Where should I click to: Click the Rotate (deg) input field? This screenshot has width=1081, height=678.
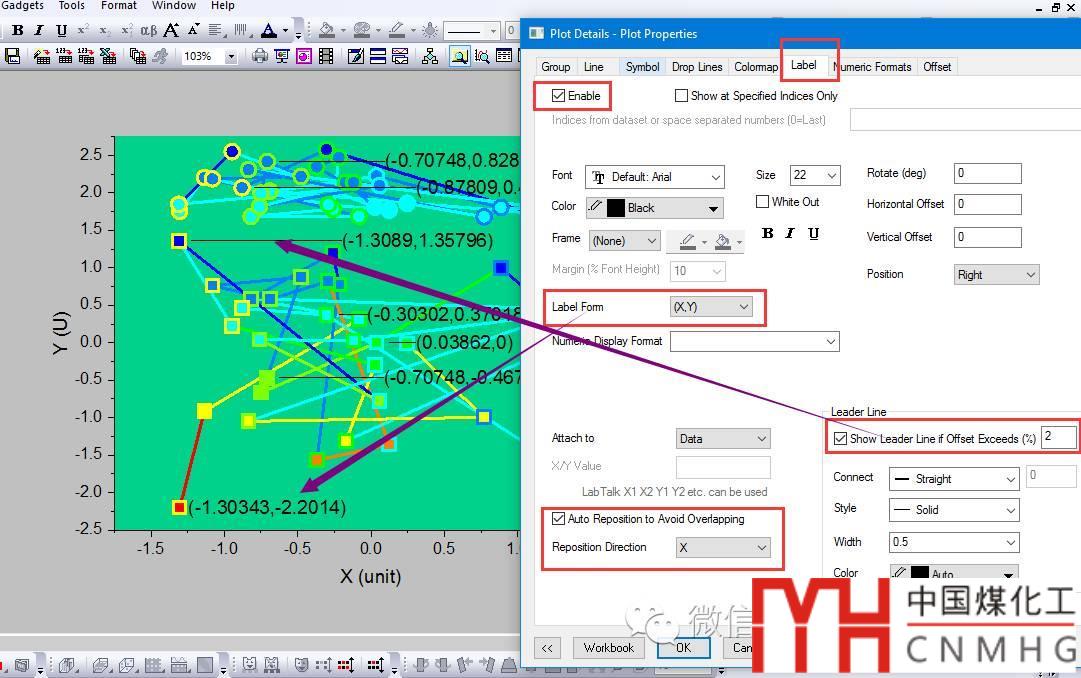987,173
